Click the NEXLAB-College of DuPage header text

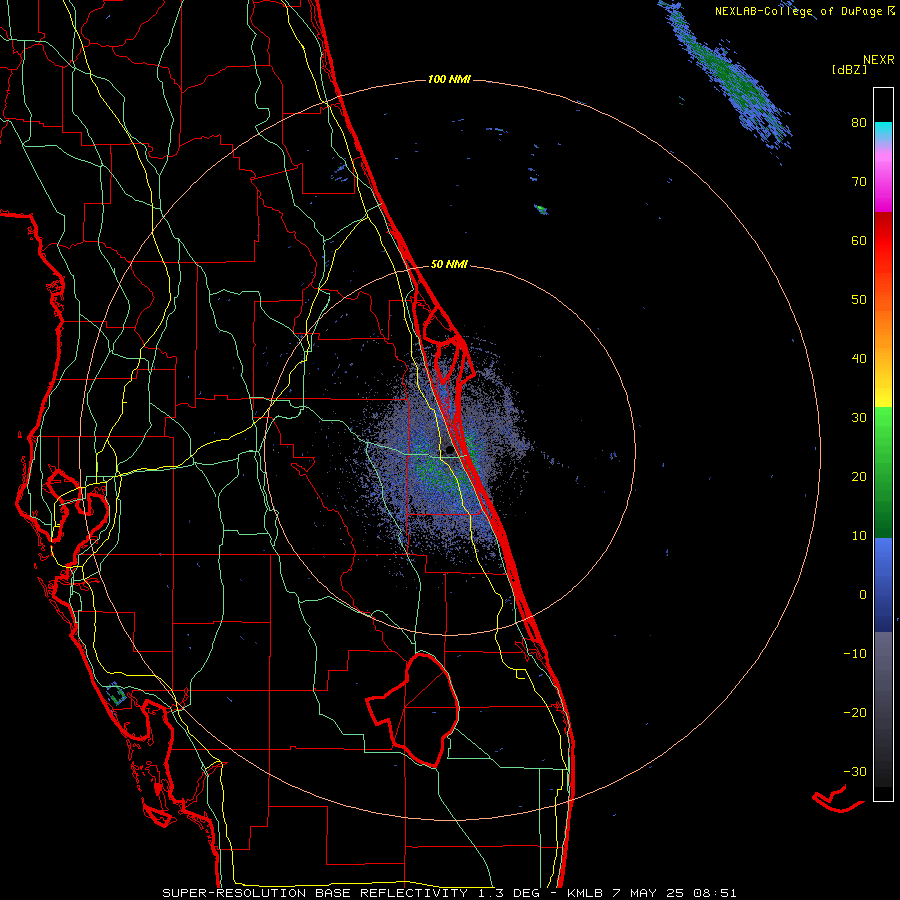pyautogui.click(x=805, y=11)
